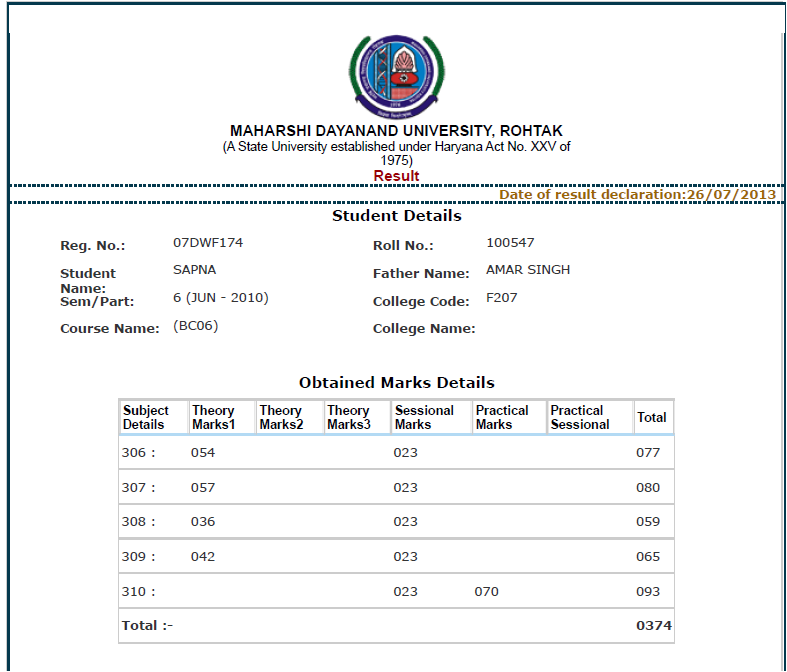Click the Theory Marks1 column header
Screen dimensions: 787x672
[222, 417]
